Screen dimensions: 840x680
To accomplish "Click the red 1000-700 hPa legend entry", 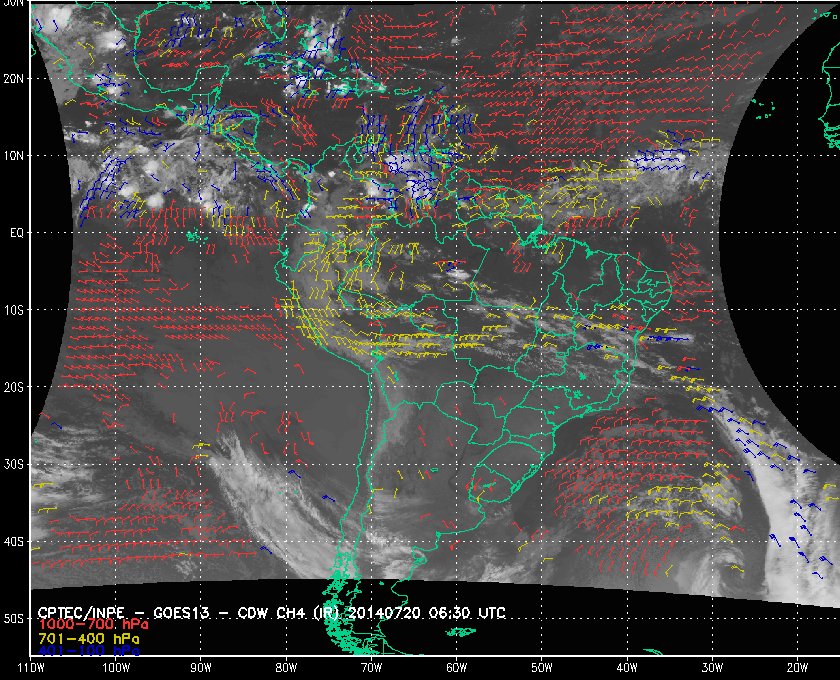I will (93, 625).
